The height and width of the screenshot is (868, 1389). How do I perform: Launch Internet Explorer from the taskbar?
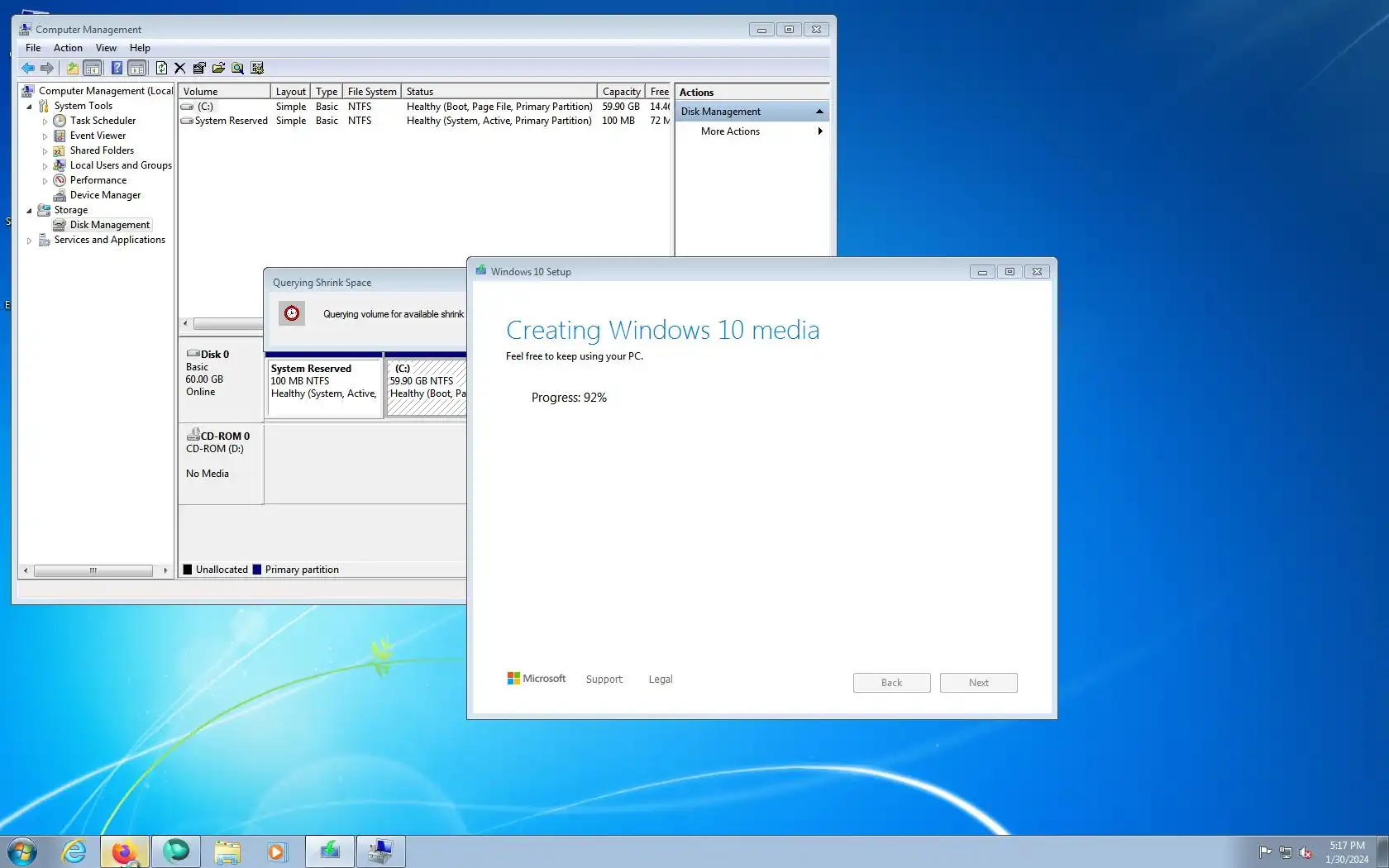click(74, 851)
